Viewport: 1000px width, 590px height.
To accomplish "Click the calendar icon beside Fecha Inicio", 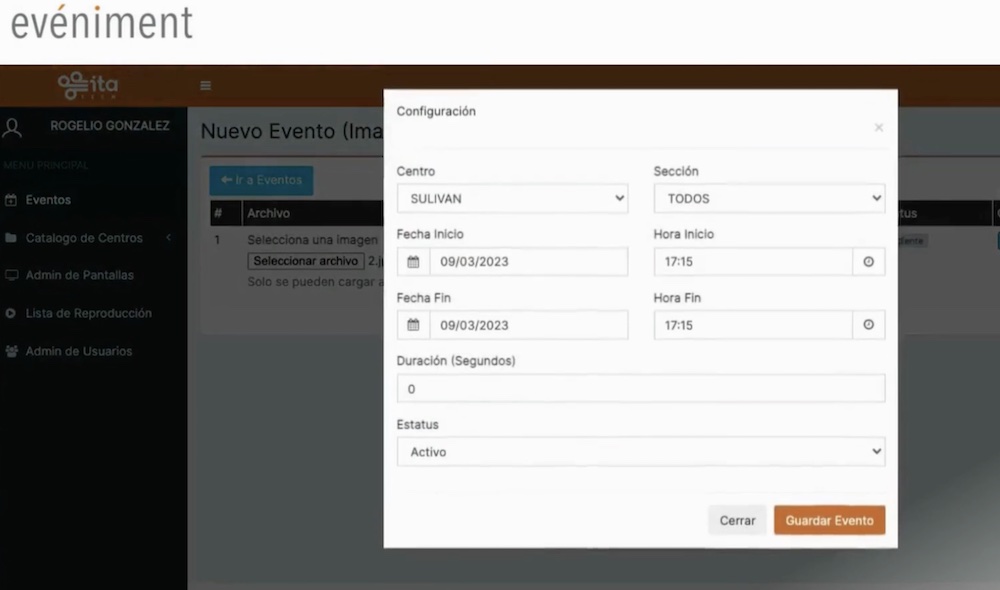I will click(x=413, y=262).
